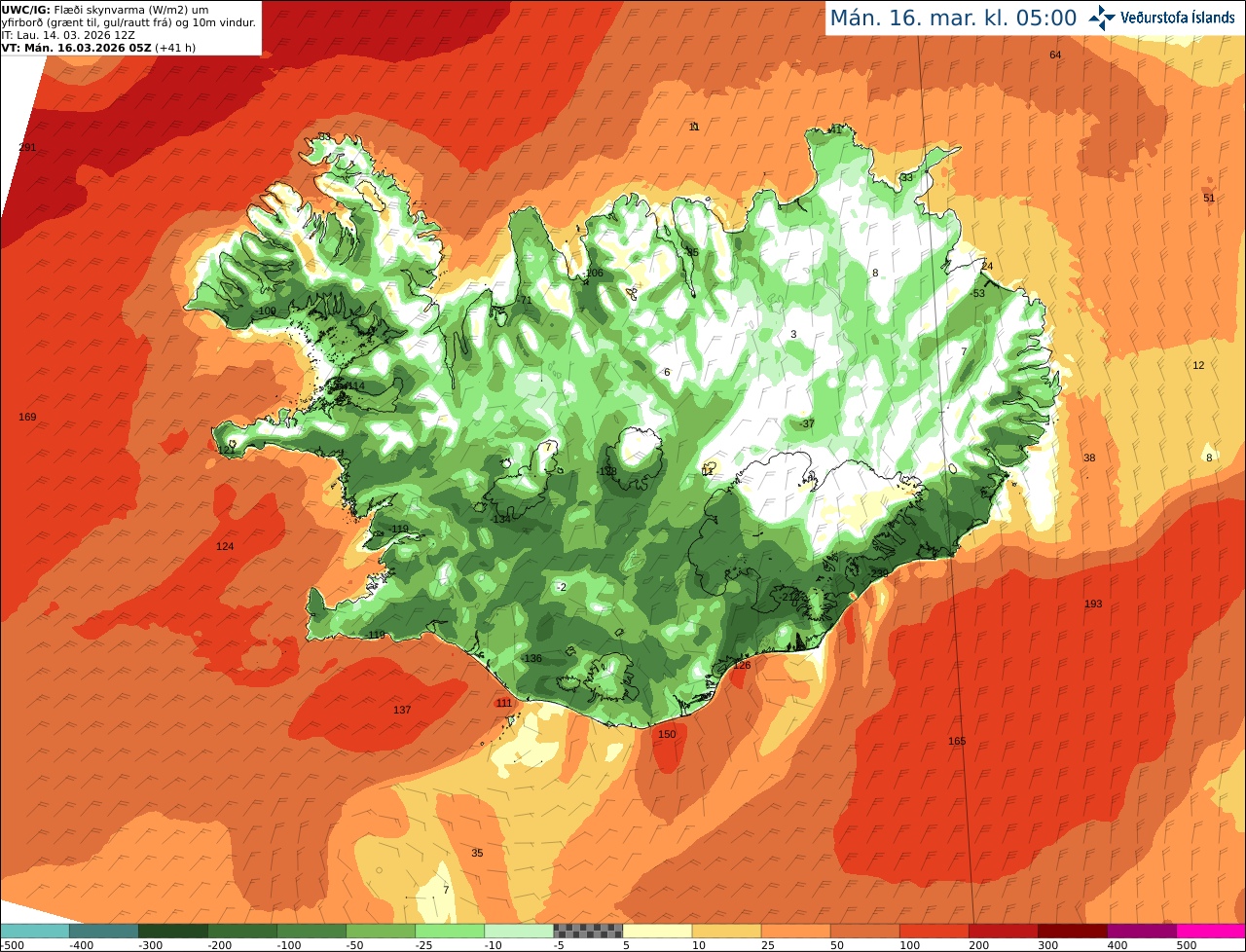Click the map value 124
Viewport: 1246px width, 952px height.
click(x=225, y=546)
